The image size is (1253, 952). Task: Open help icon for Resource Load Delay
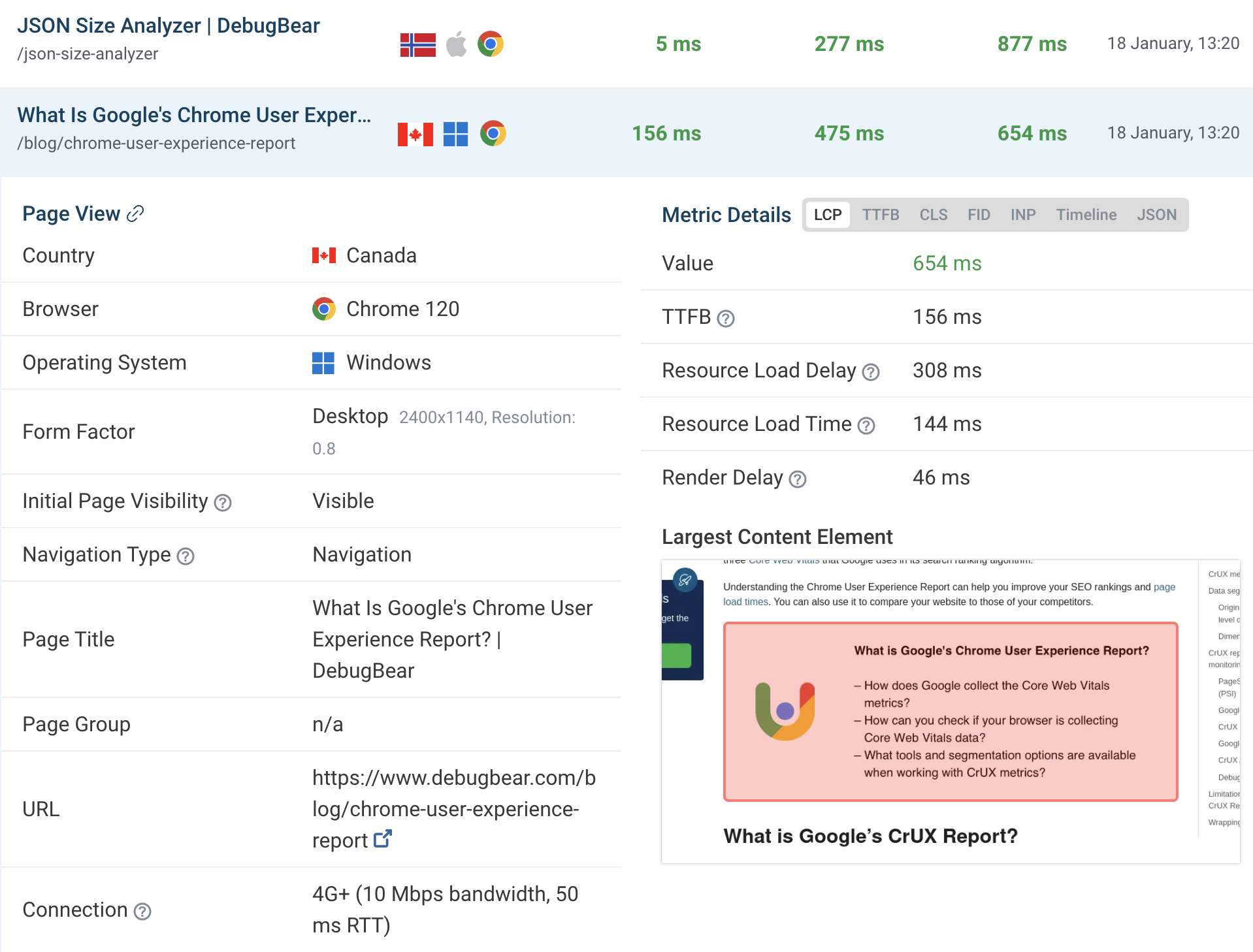871,372
